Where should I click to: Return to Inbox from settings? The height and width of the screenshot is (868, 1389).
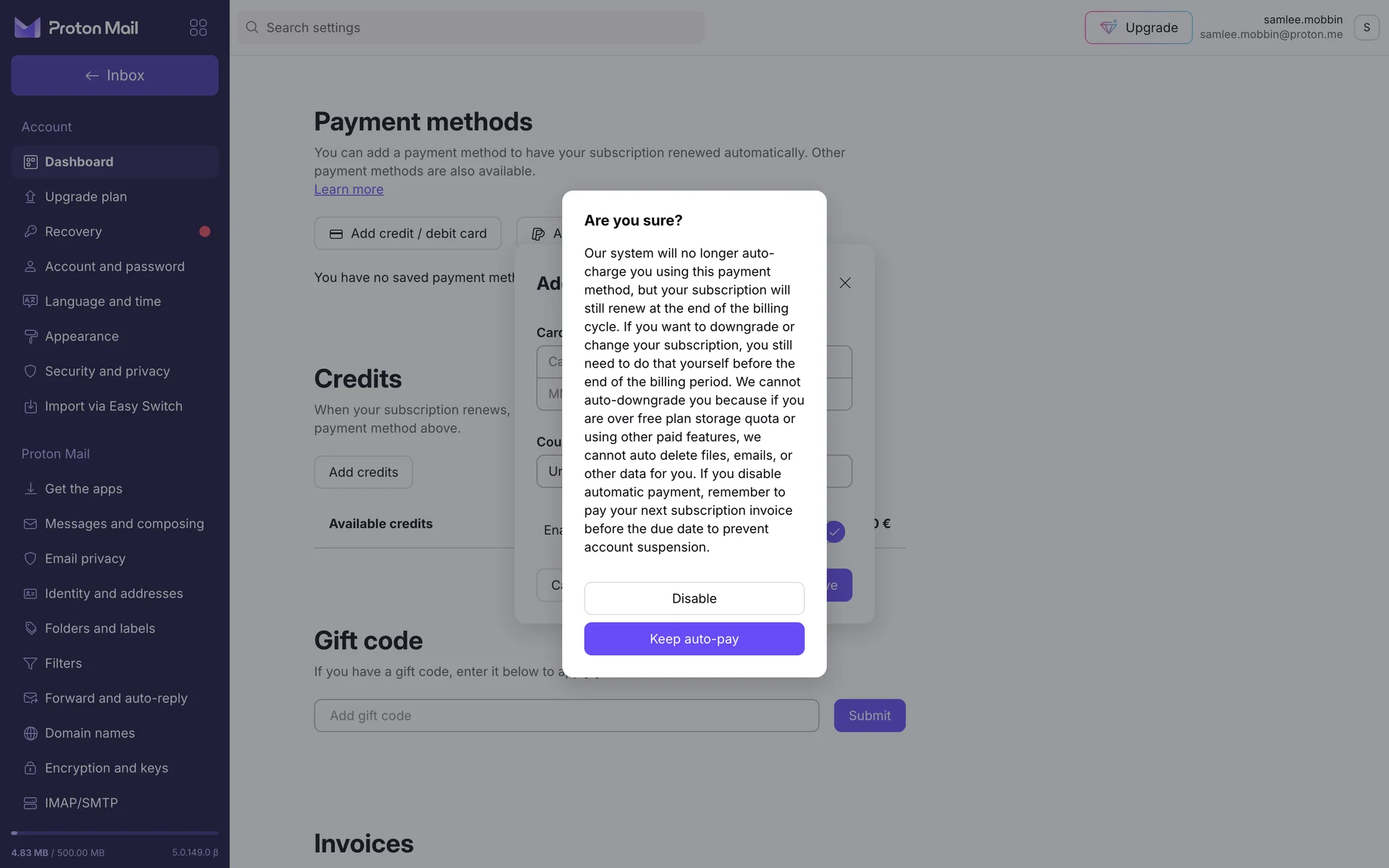(114, 75)
